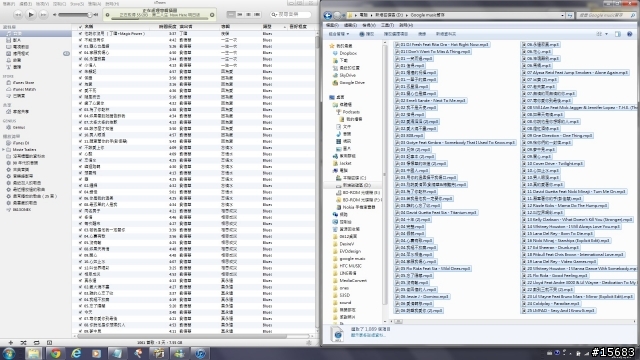Click the iTunes import progress bar

[161, 18]
